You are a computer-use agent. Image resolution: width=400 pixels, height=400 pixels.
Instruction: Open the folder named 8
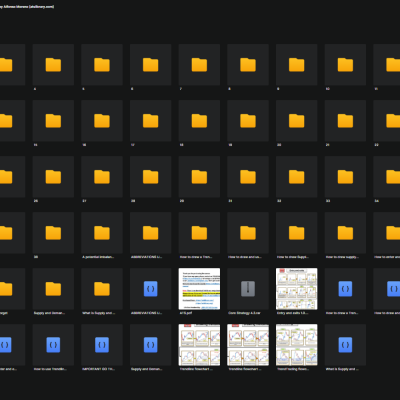coord(248,65)
